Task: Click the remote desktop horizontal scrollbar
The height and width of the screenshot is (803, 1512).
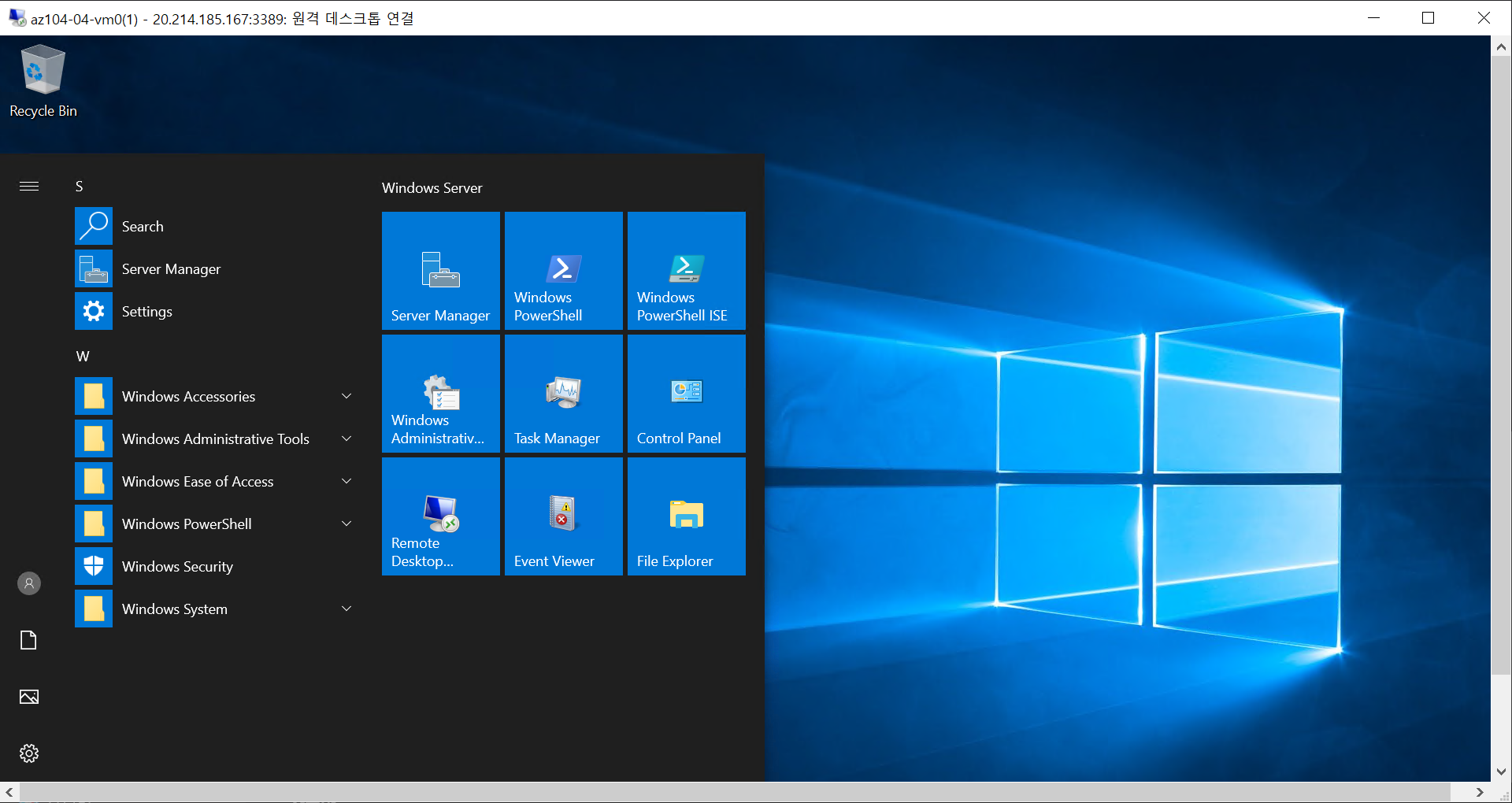Action: point(735,792)
